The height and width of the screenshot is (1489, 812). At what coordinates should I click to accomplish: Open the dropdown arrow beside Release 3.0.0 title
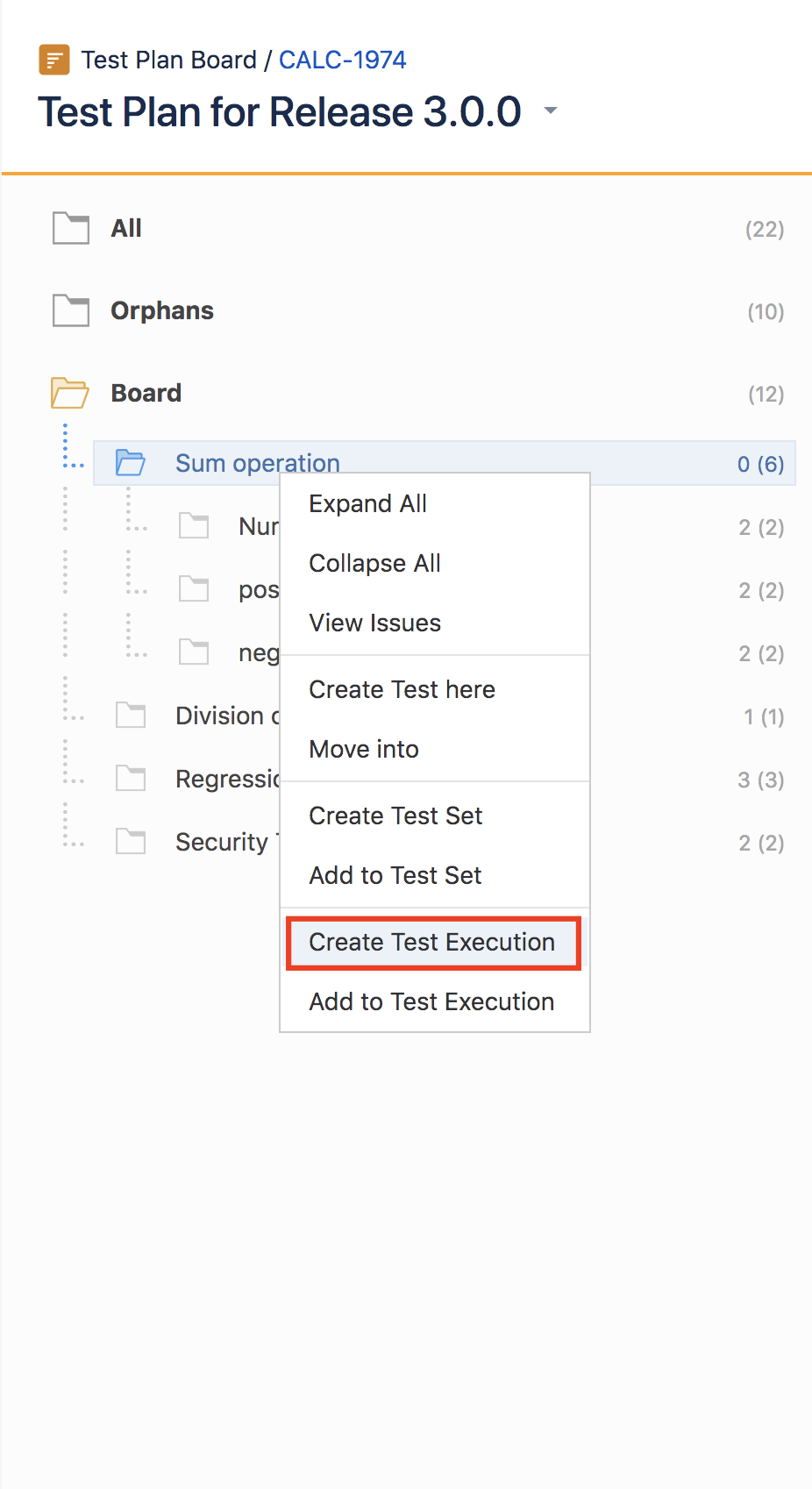click(x=551, y=110)
